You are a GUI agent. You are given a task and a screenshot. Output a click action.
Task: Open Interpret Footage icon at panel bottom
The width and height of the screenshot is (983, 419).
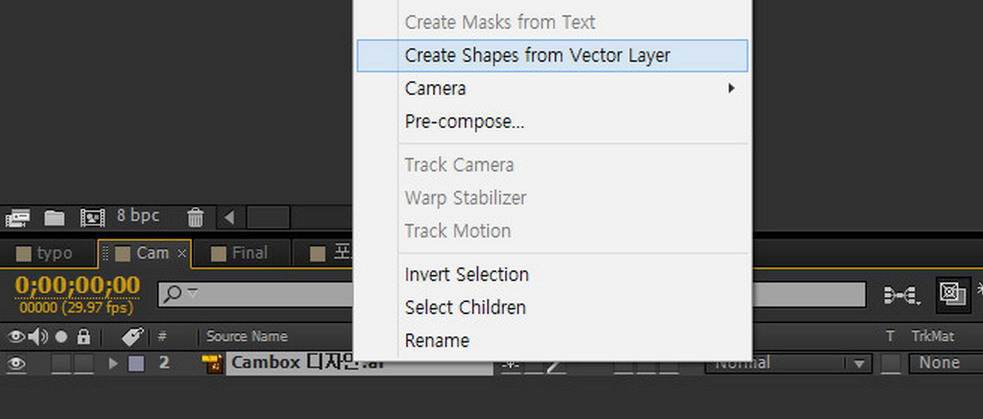coord(18,218)
